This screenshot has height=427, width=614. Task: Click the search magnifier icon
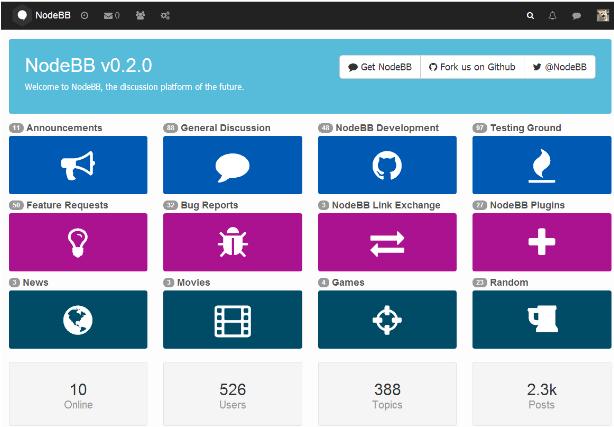click(530, 16)
